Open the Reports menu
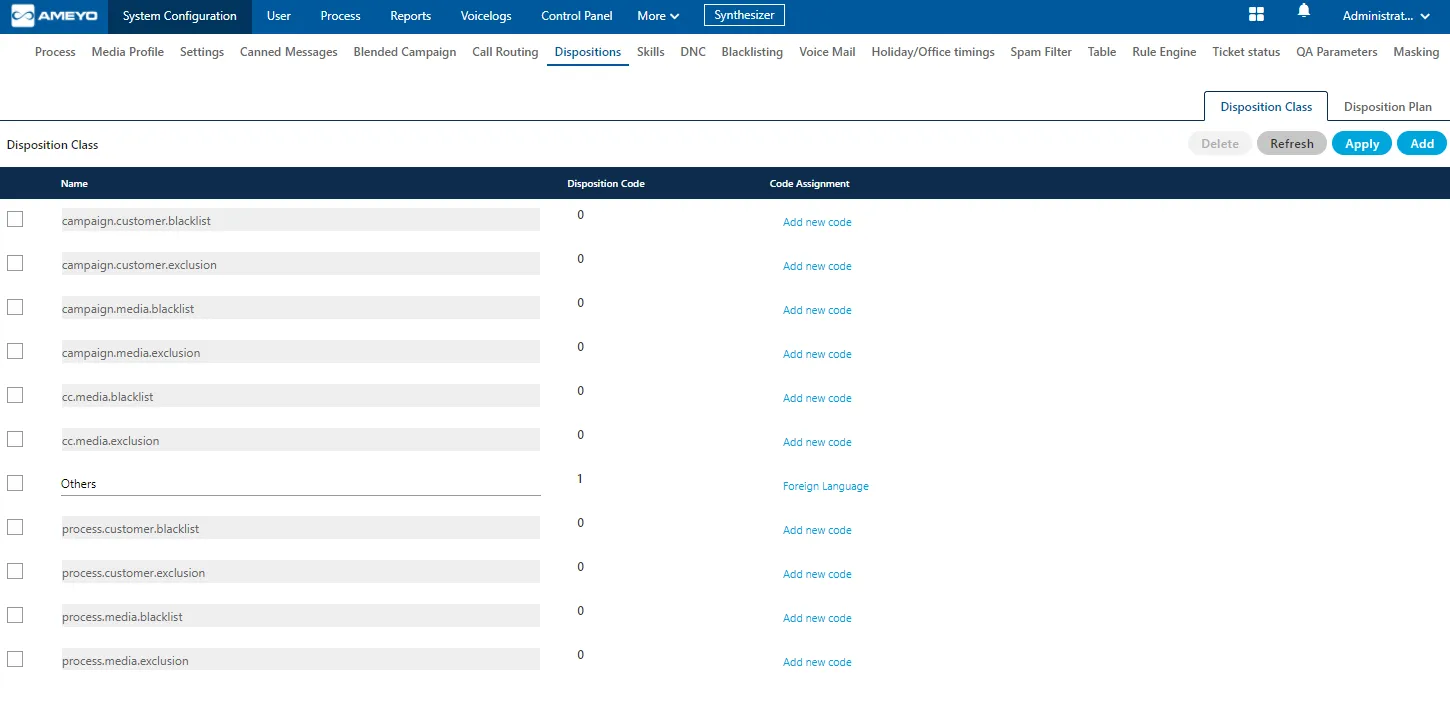1450x703 pixels. click(x=411, y=16)
